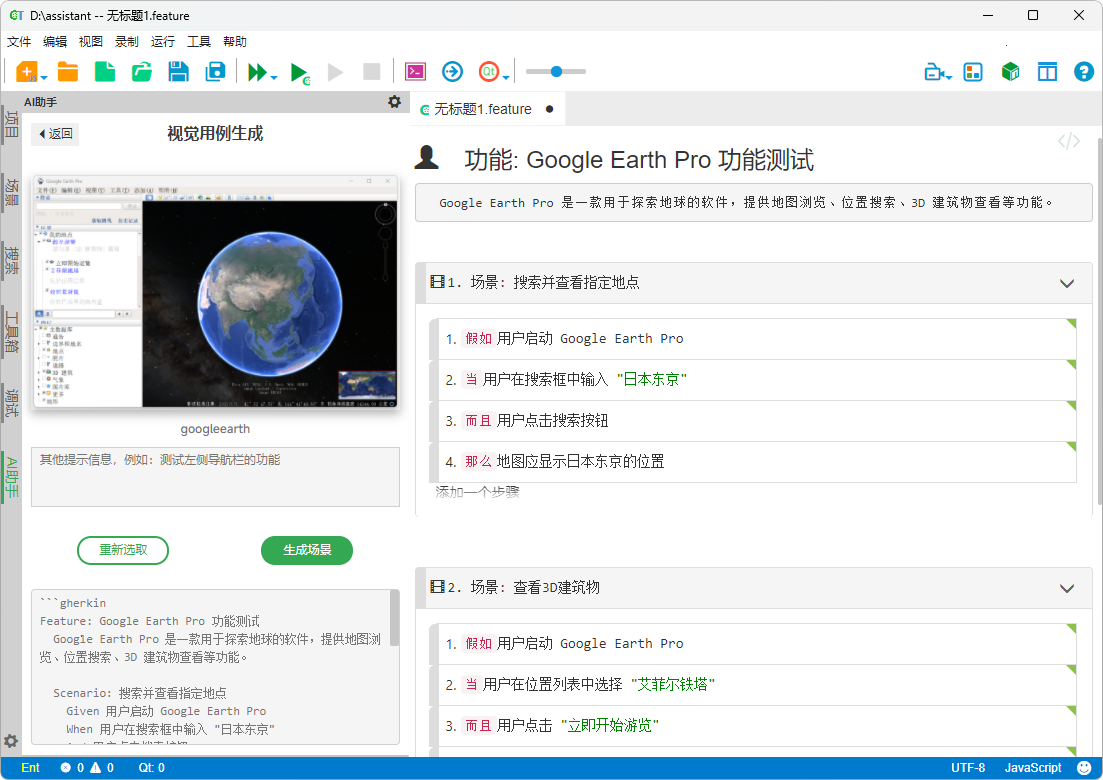Adjust the toolbar speed slider handle
The height and width of the screenshot is (780, 1103).
[556, 72]
